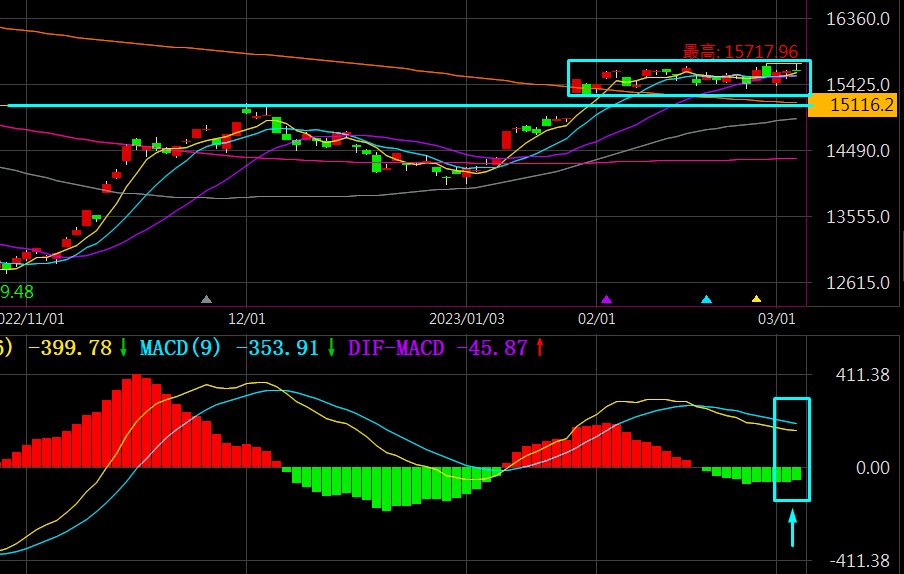
Task: Click the green down arrow after -399.78
Action: point(124,348)
